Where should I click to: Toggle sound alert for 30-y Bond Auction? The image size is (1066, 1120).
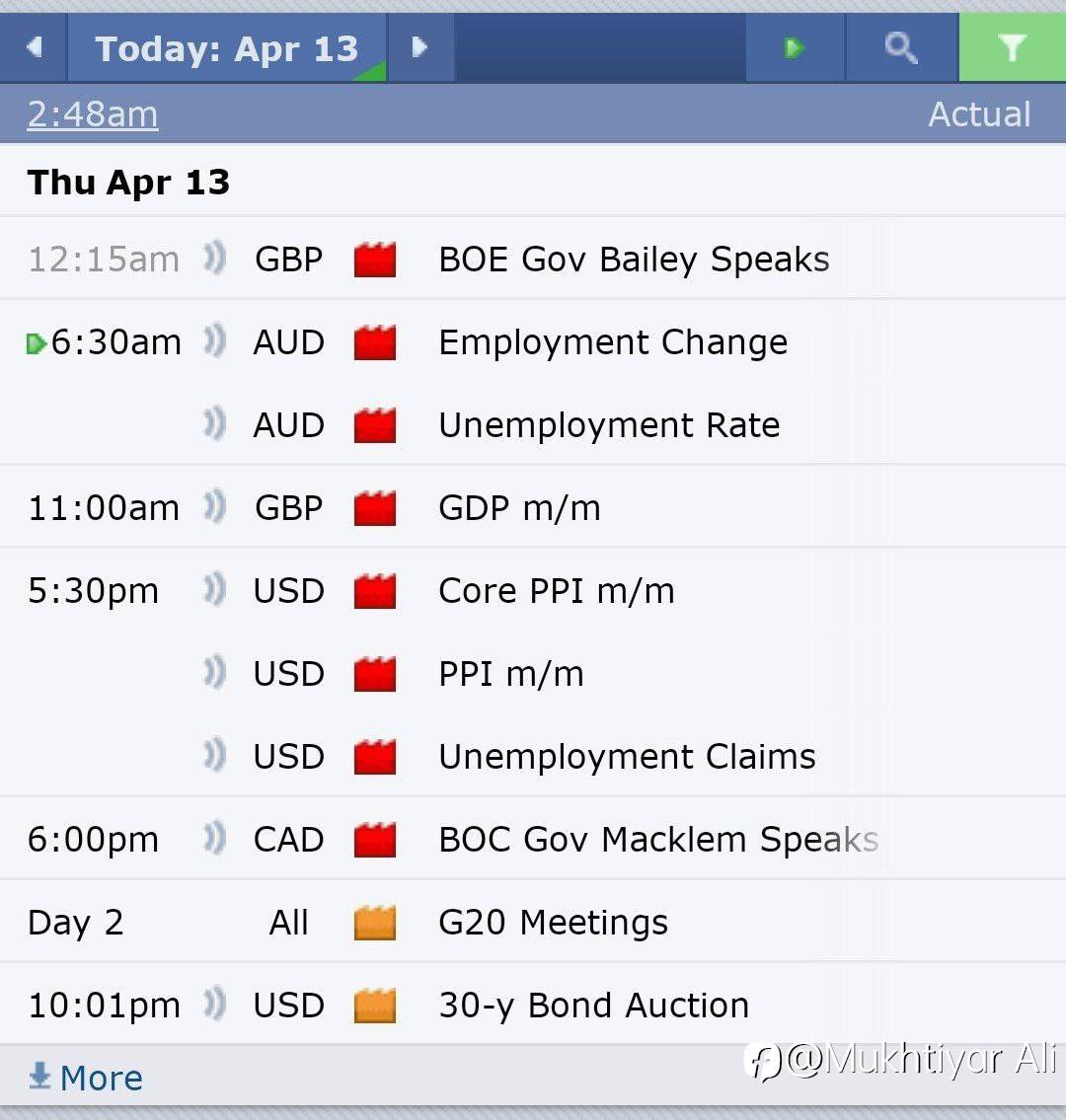pyautogui.click(x=214, y=1006)
